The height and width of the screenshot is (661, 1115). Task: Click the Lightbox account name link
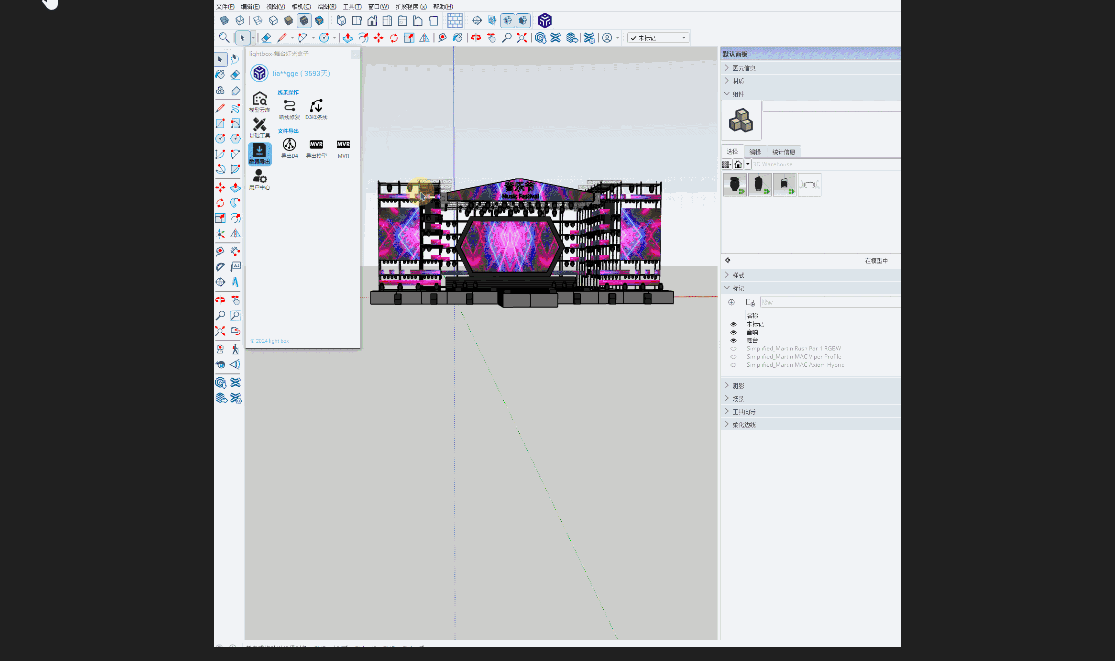point(301,73)
